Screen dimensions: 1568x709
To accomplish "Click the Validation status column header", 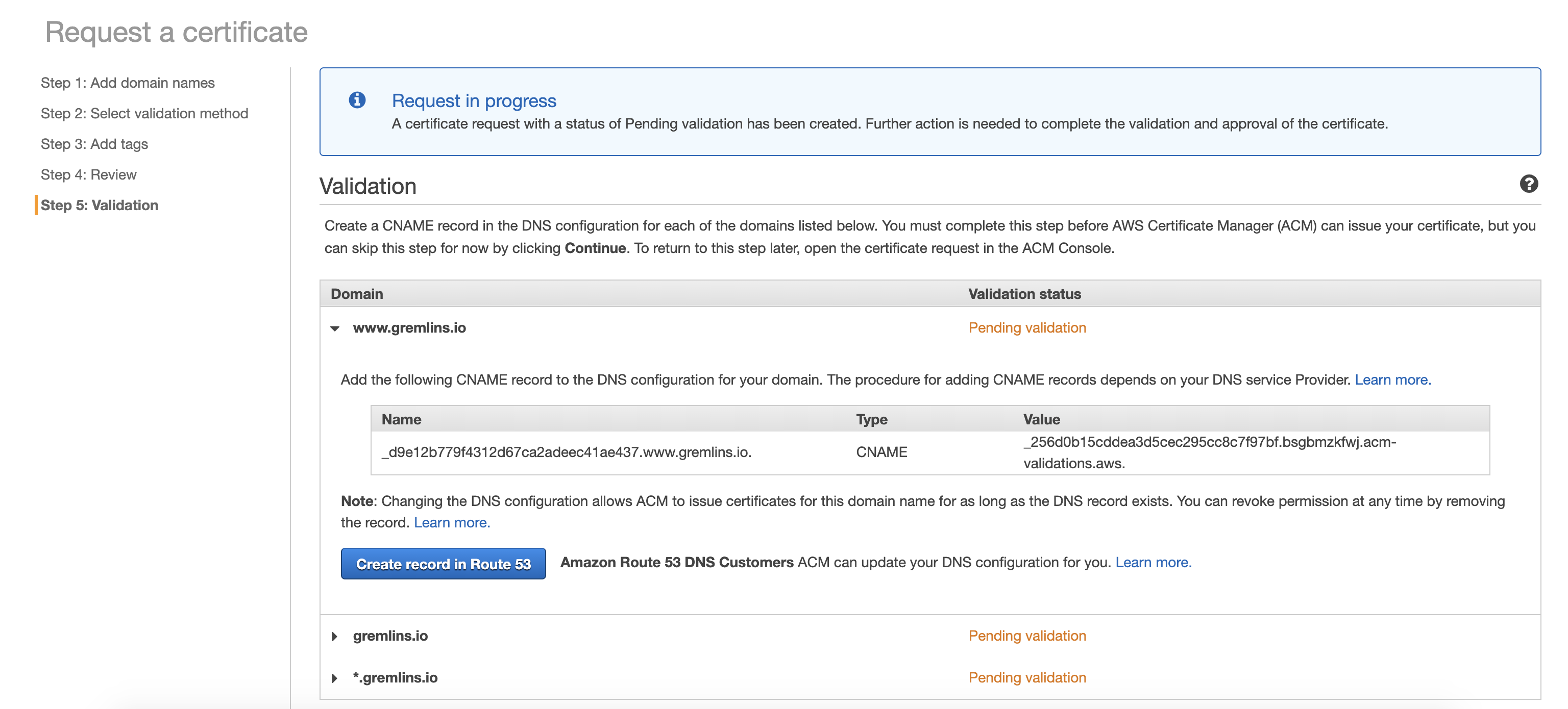I will tap(1024, 294).
